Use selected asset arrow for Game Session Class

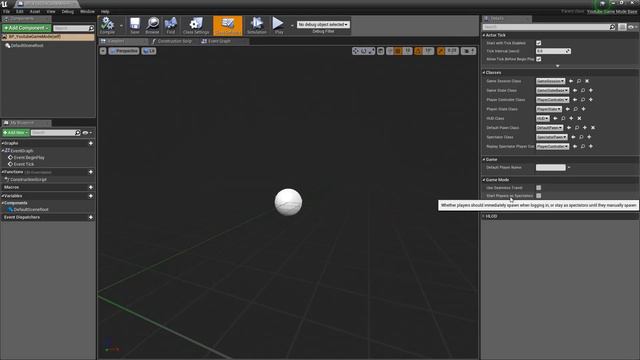(571, 81)
